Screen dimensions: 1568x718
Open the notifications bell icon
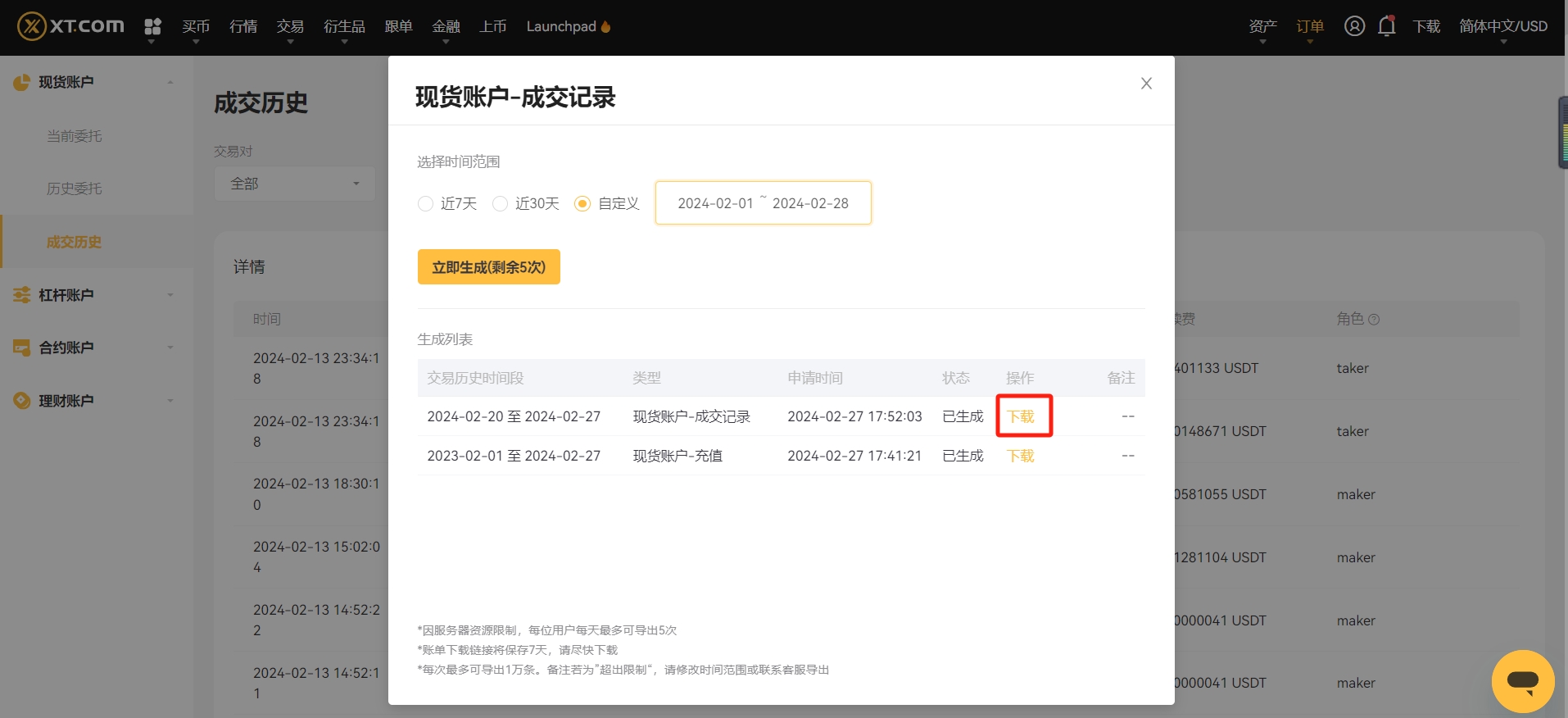tap(1386, 26)
